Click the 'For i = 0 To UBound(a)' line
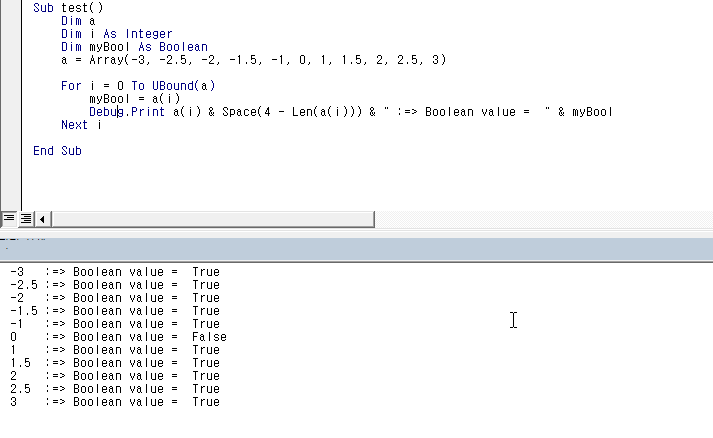Image resolution: width=713 pixels, height=438 pixels. 138,86
